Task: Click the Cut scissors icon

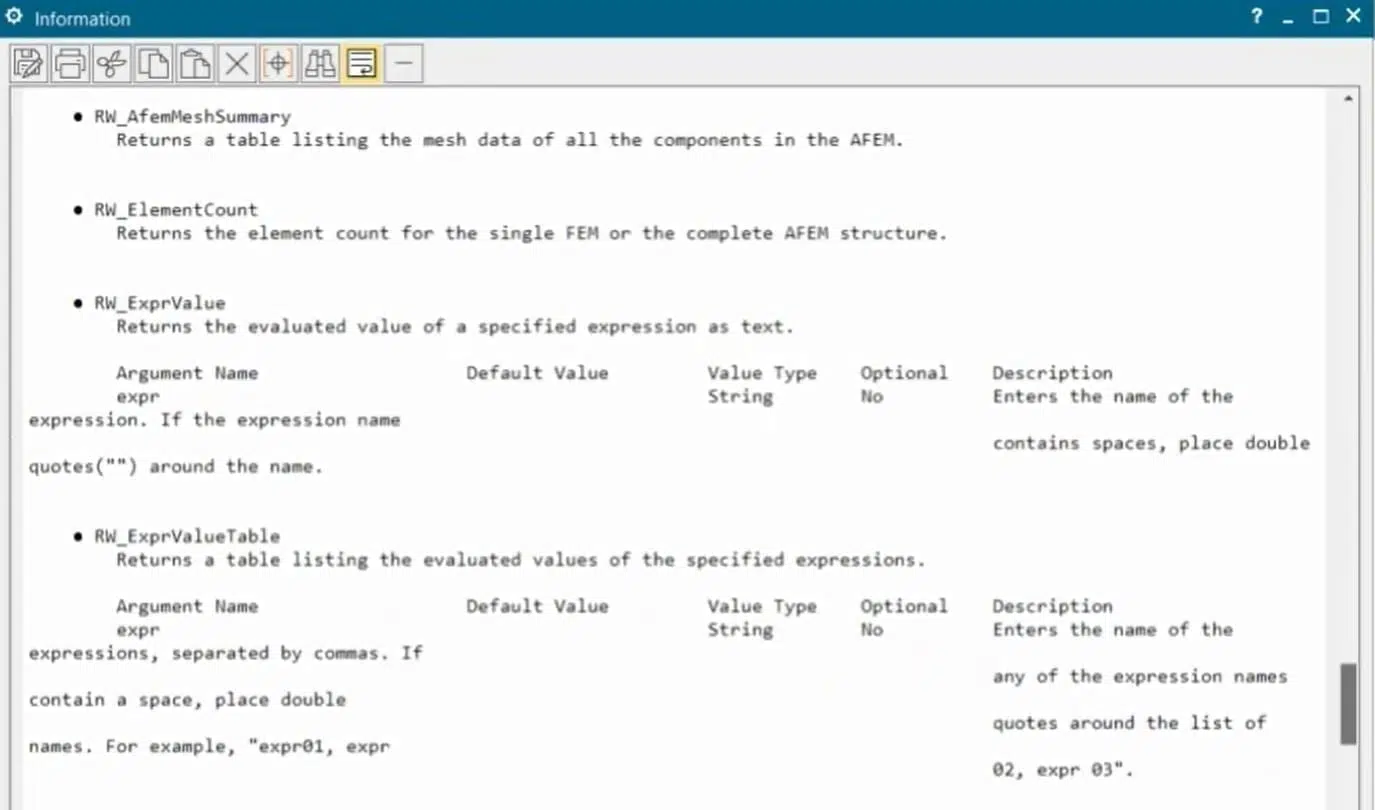Action: point(111,64)
